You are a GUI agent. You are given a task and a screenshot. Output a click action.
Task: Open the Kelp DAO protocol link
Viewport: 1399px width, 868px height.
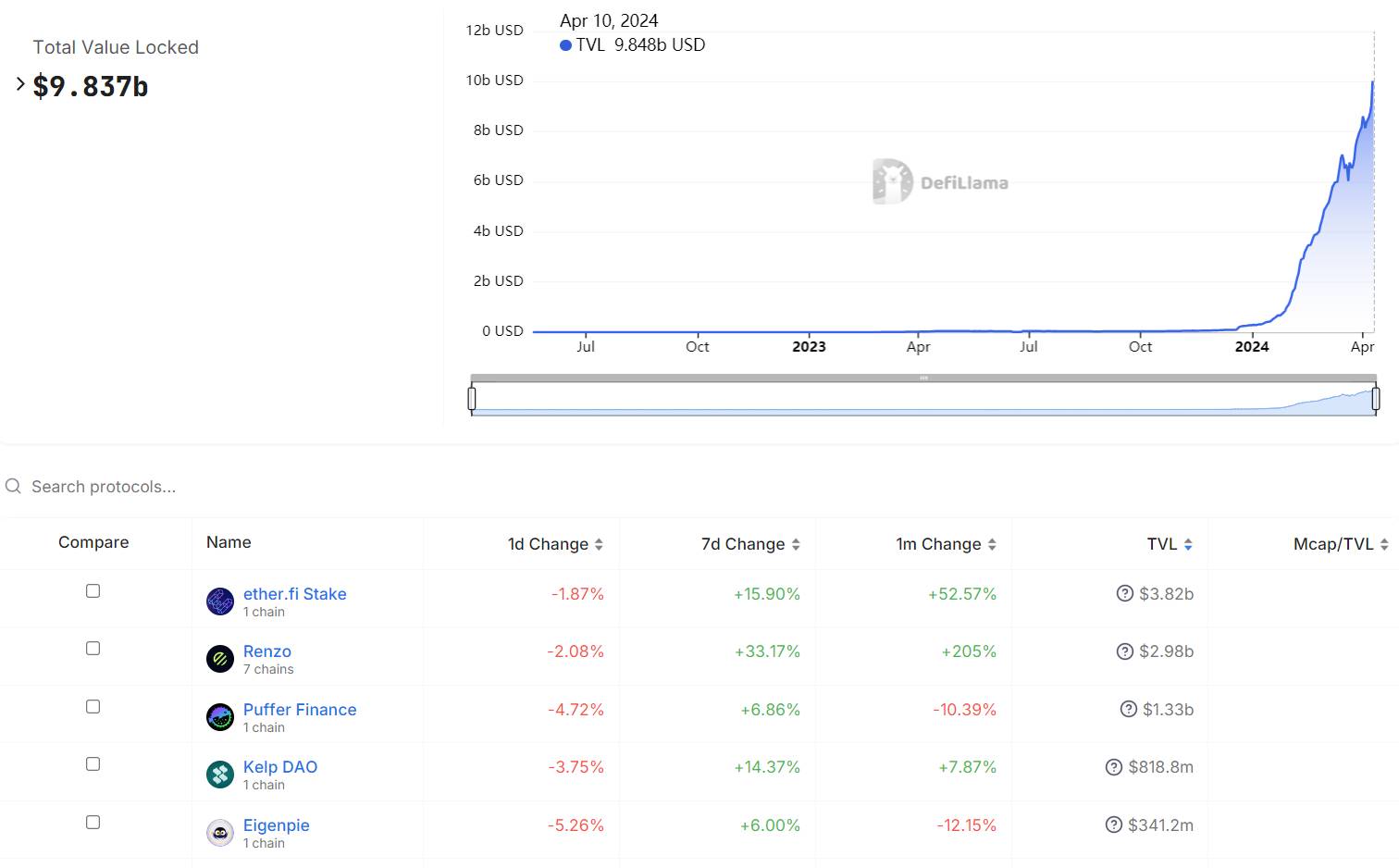pyautogui.click(x=280, y=767)
